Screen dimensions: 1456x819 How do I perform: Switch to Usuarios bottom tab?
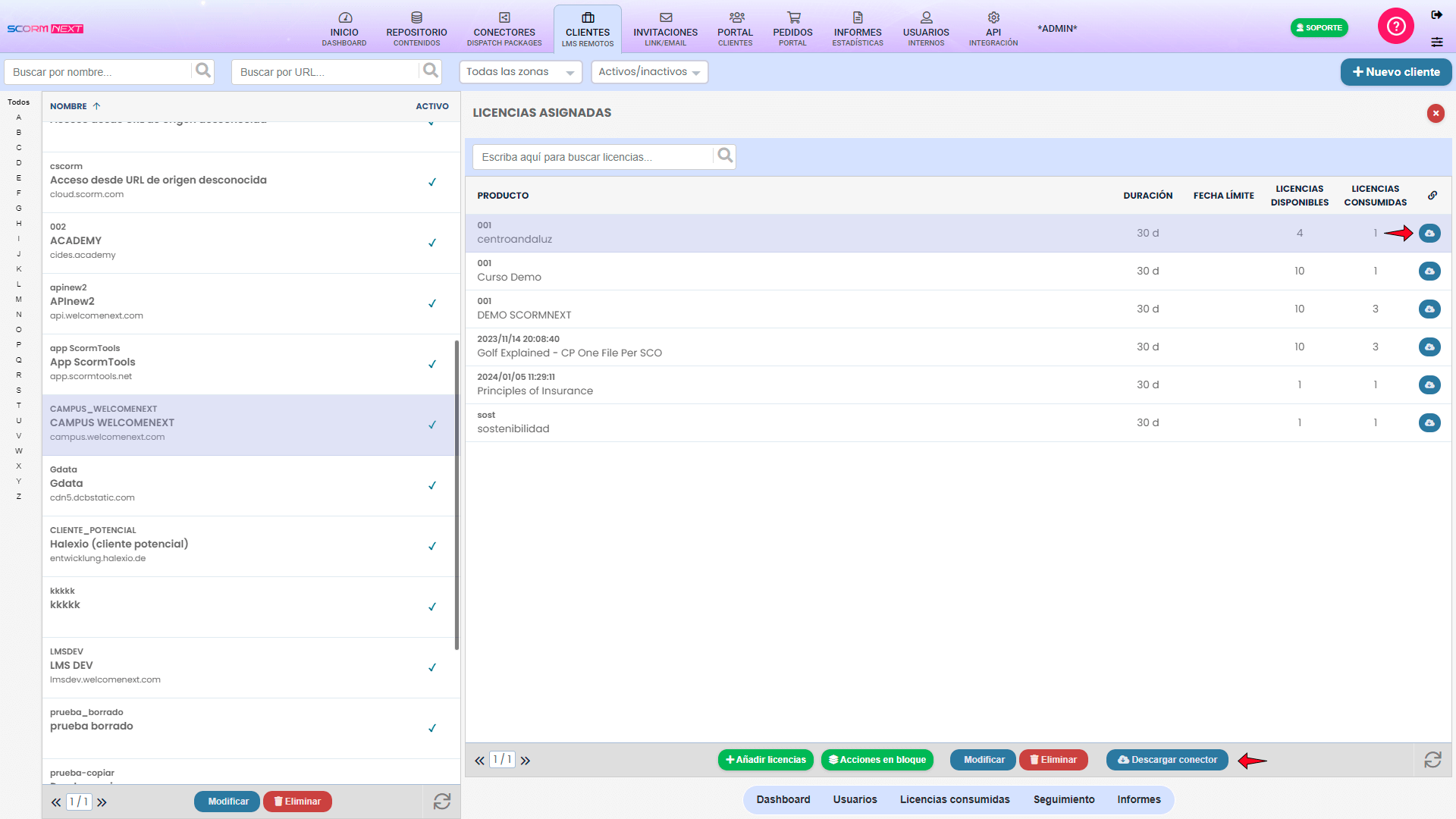pyautogui.click(x=855, y=799)
